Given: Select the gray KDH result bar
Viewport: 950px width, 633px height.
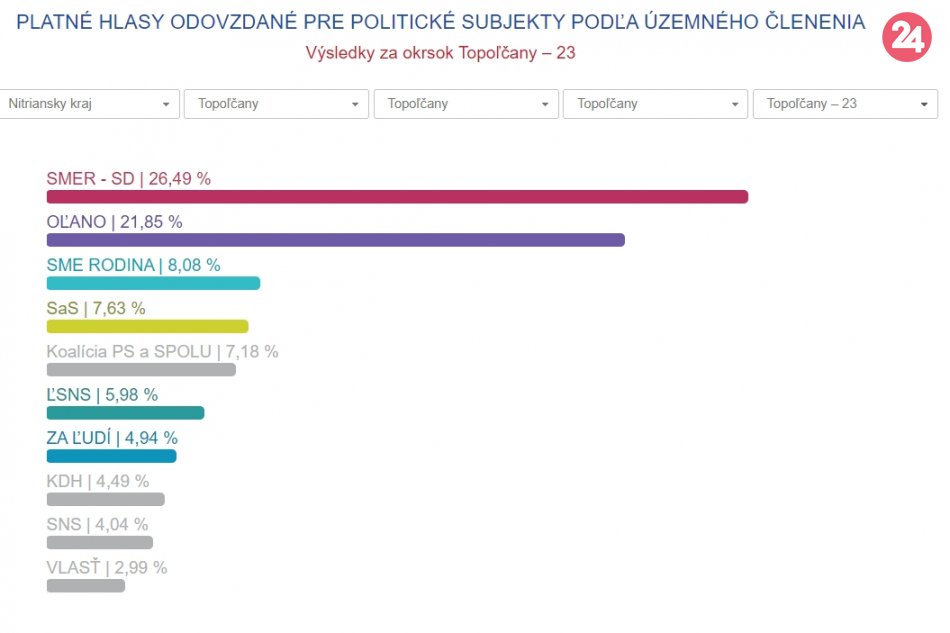Looking at the screenshot, I should tap(105, 499).
